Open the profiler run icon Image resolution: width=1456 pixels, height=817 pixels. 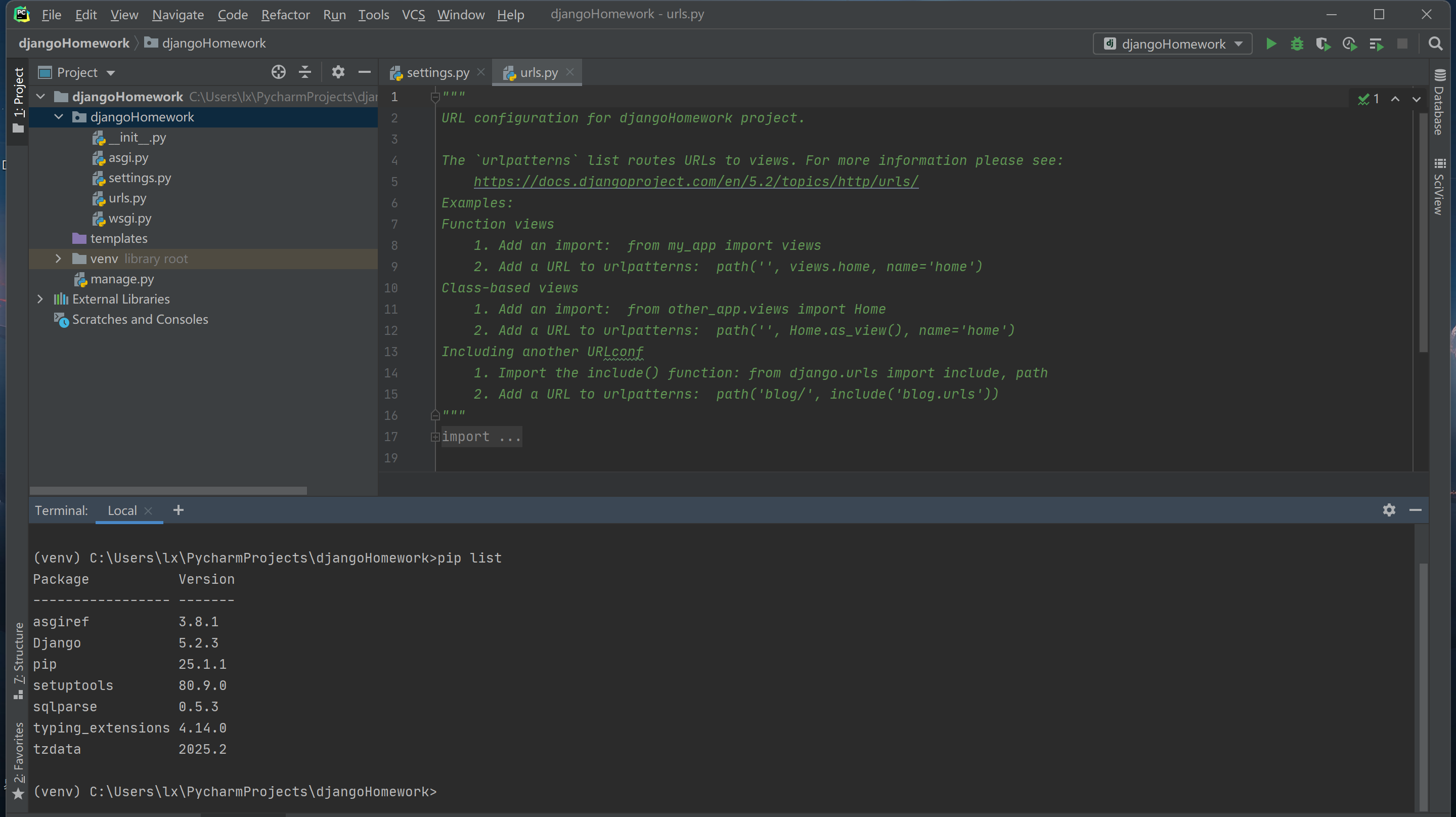1350,44
